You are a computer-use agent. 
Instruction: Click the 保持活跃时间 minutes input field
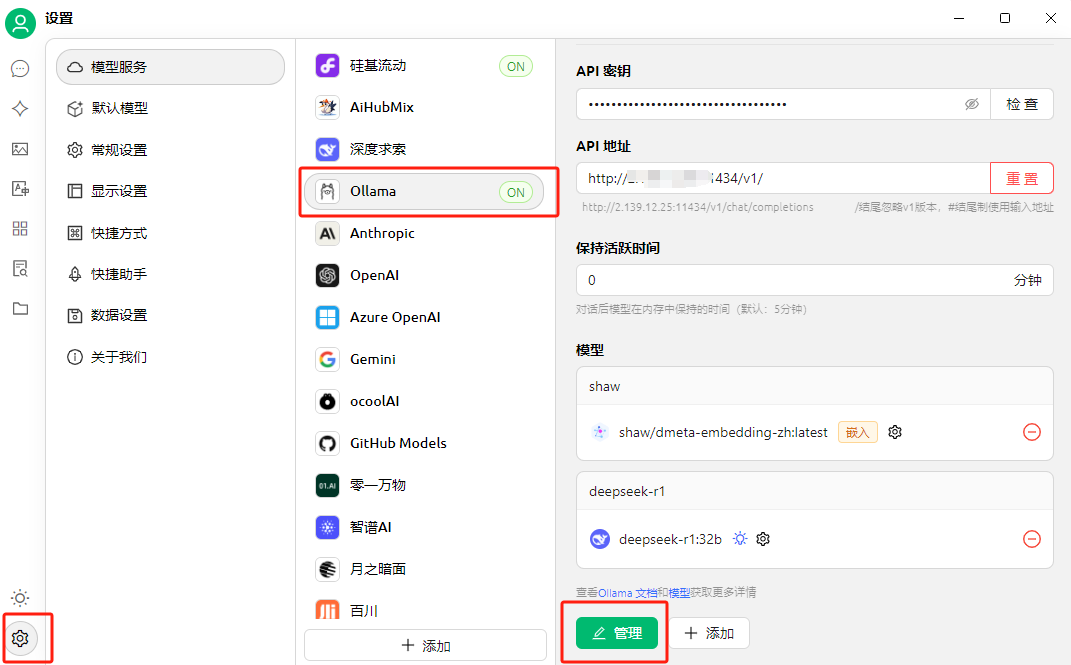click(x=814, y=280)
